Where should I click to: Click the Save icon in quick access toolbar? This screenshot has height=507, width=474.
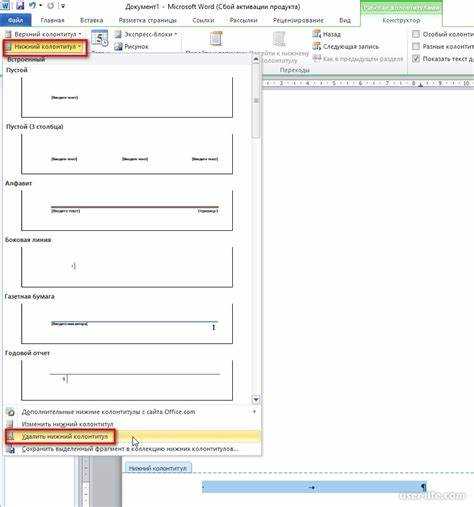(20, 5)
